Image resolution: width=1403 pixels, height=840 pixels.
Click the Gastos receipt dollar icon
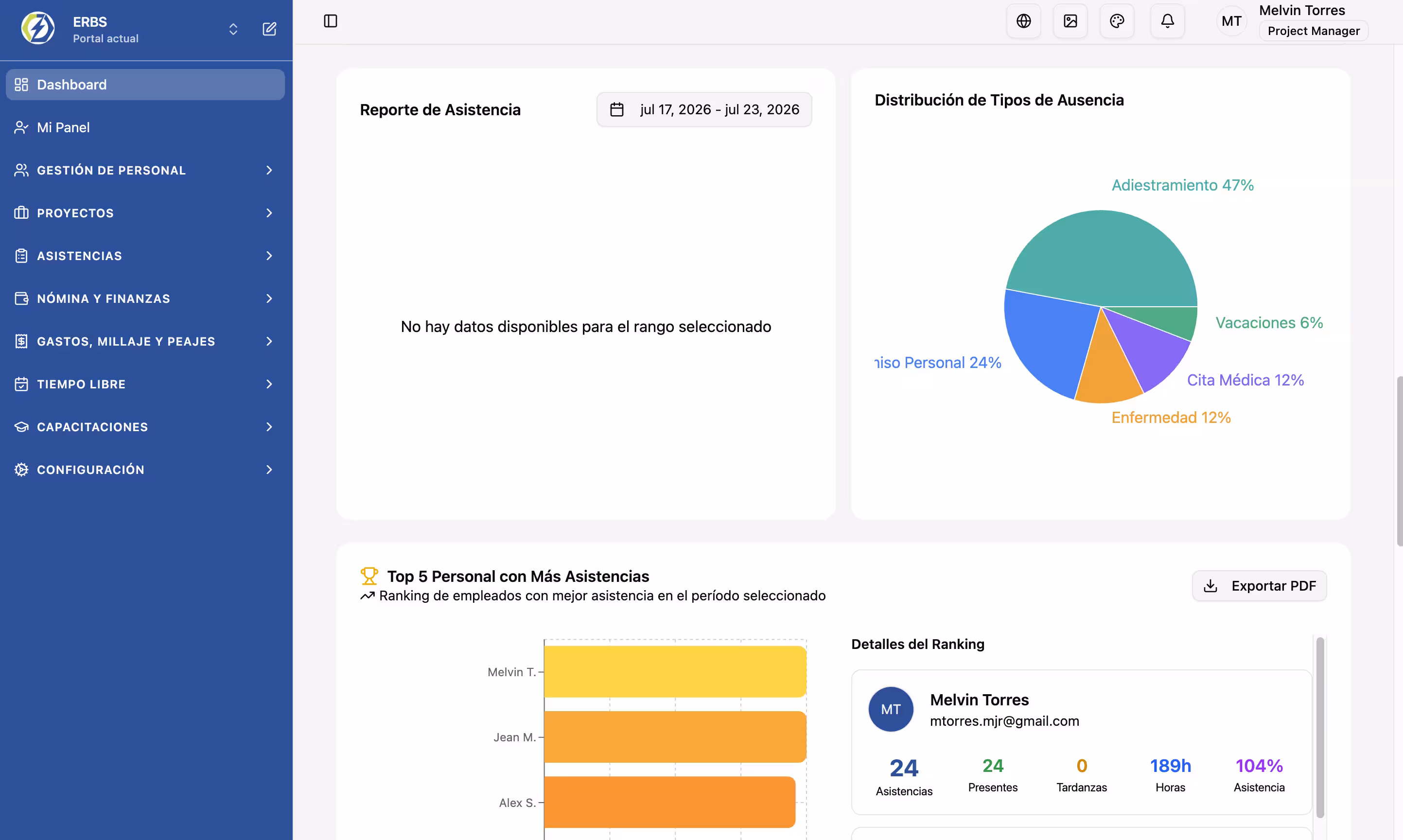[x=21, y=341]
